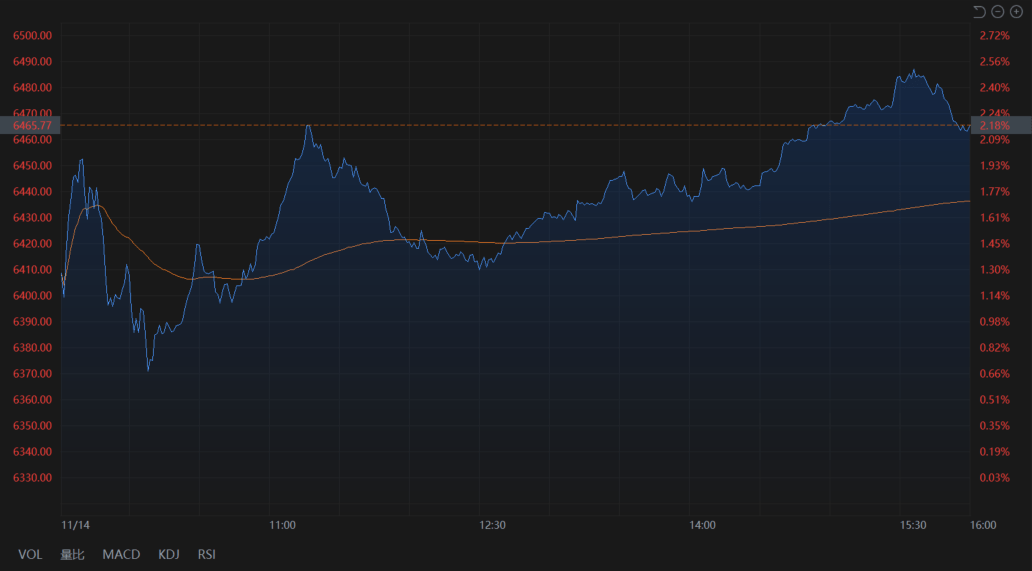Click the current price label 6465.77
Viewport: 1032px width, 571px height.
click(30, 125)
